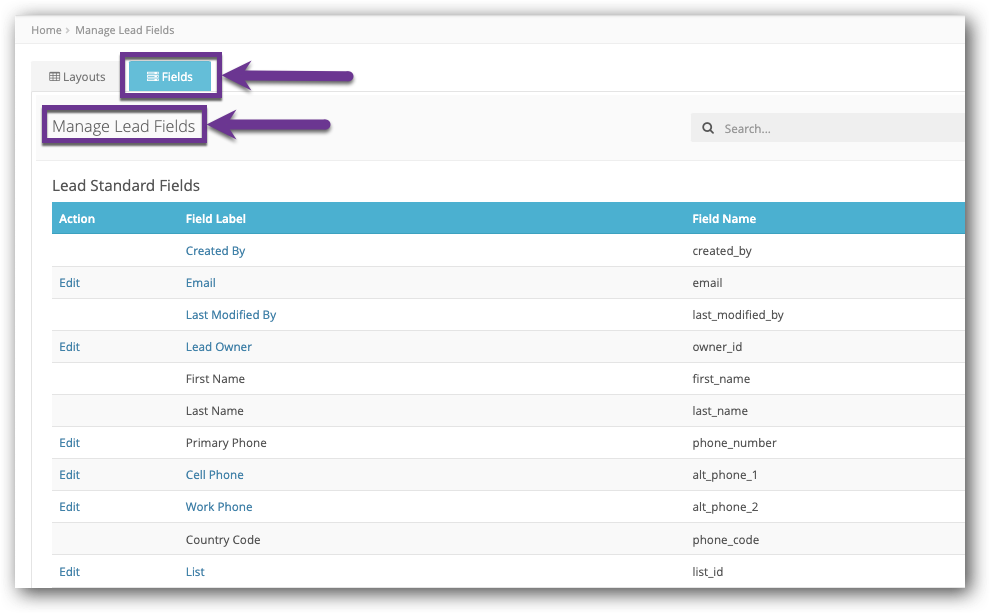
Task: Select the Country Code row
Action: tap(222, 539)
